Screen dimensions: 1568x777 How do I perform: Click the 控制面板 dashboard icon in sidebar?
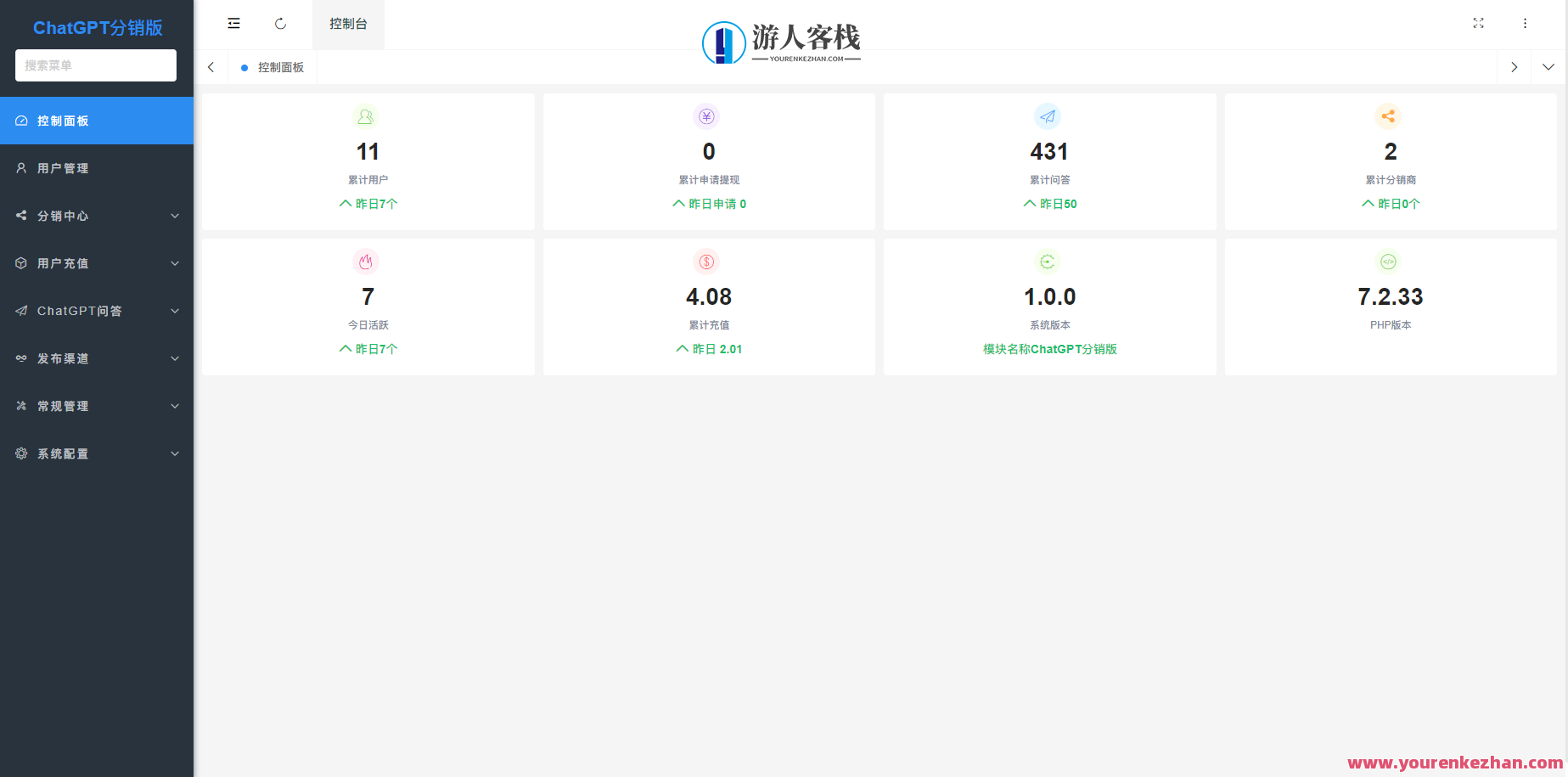[20, 121]
